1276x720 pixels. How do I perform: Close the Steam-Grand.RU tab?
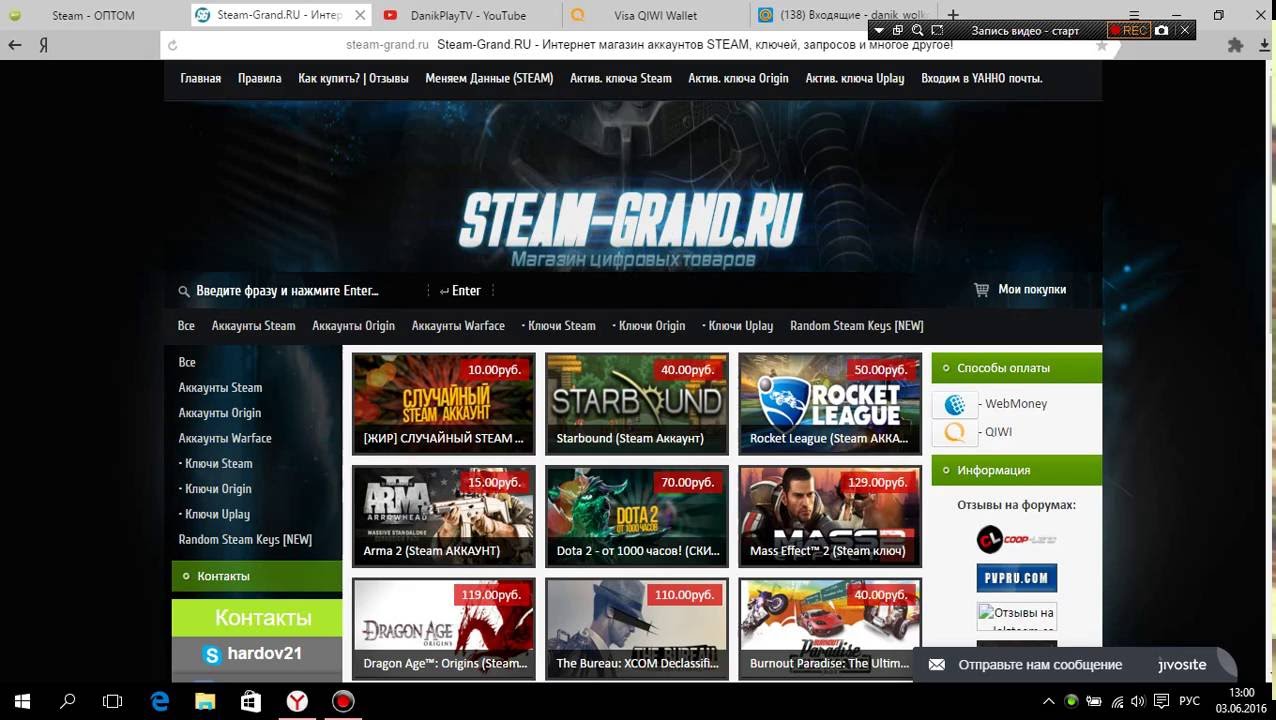[360, 15]
